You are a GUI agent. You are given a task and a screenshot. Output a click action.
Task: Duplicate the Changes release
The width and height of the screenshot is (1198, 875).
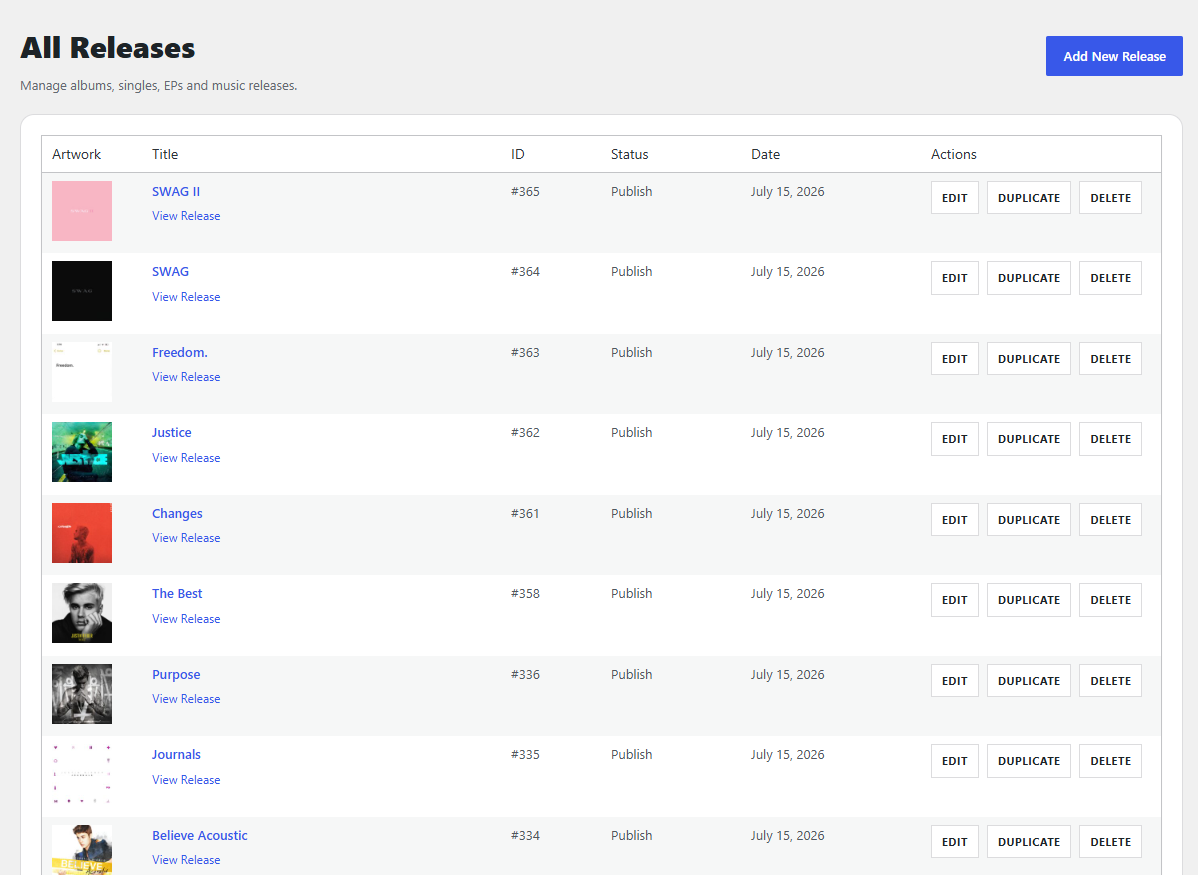pyautogui.click(x=1028, y=520)
